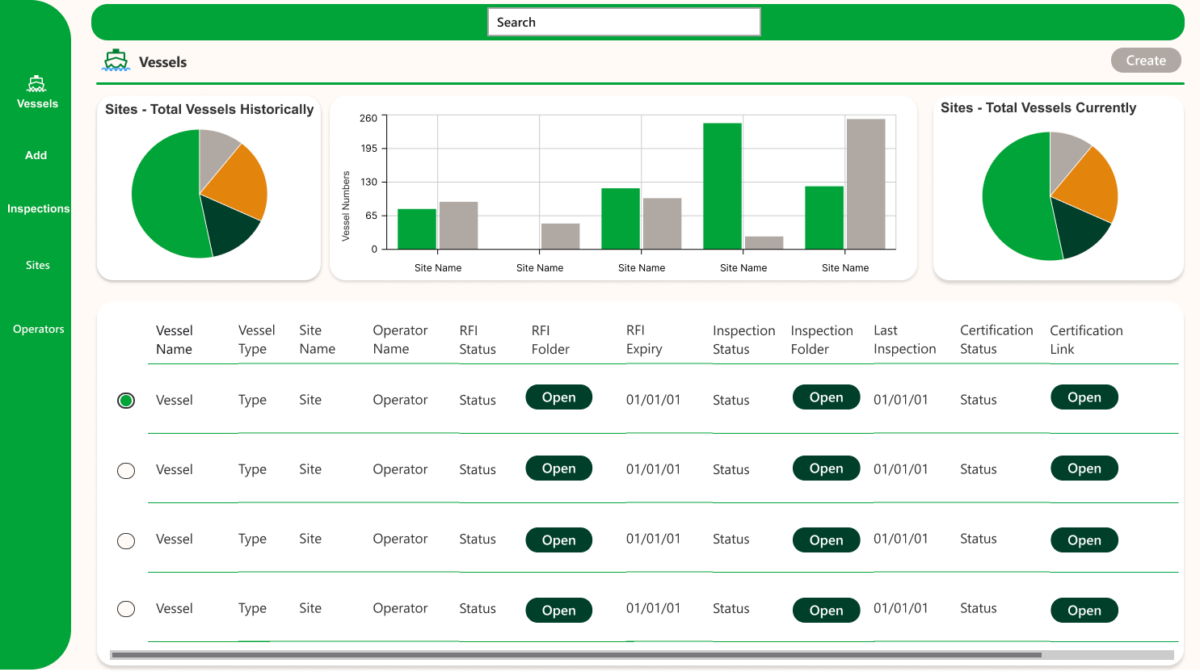
Task: Select the bottom vessel row radio button
Action: 125,609
